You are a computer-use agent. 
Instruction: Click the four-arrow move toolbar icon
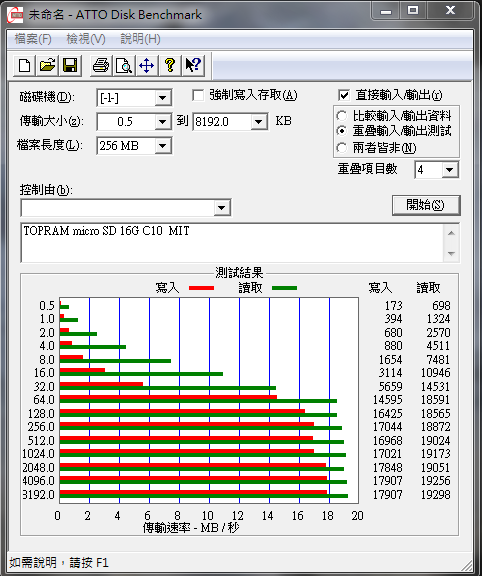pyautogui.click(x=147, y=66)
